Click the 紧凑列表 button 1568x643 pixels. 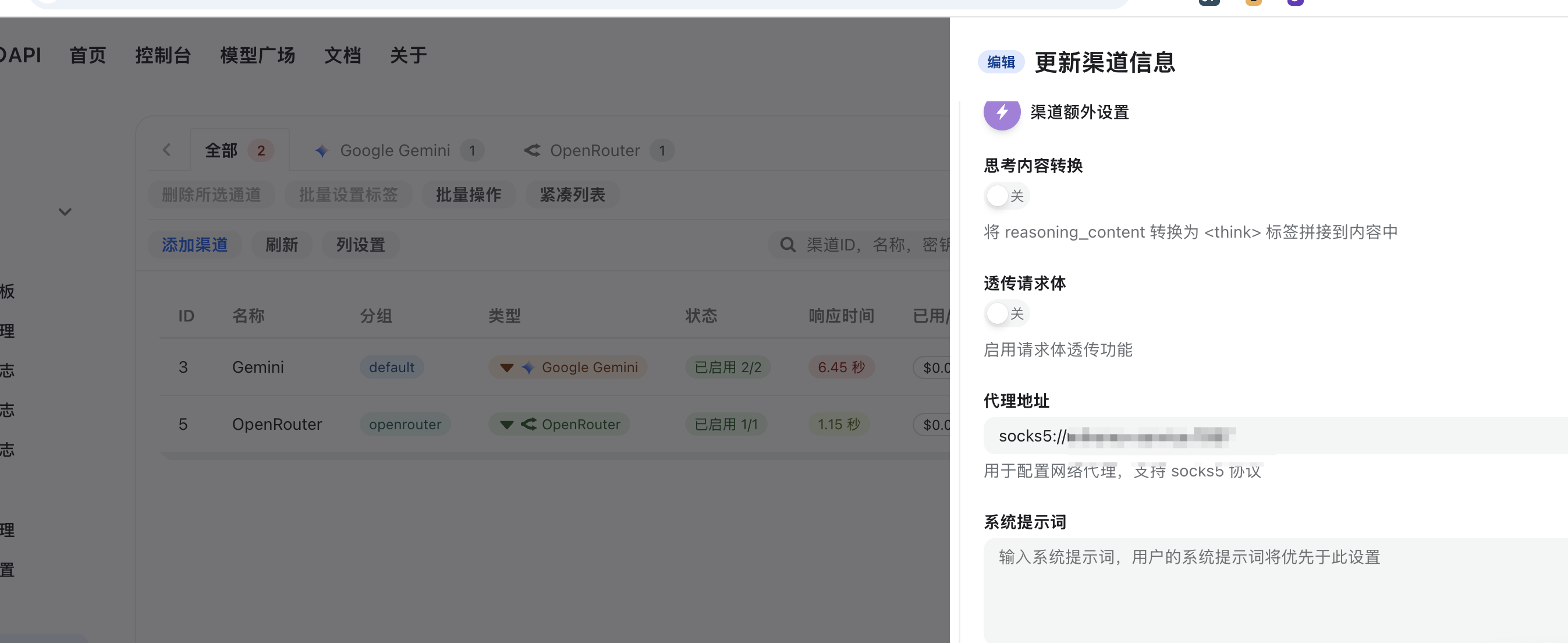click(572, 195)
